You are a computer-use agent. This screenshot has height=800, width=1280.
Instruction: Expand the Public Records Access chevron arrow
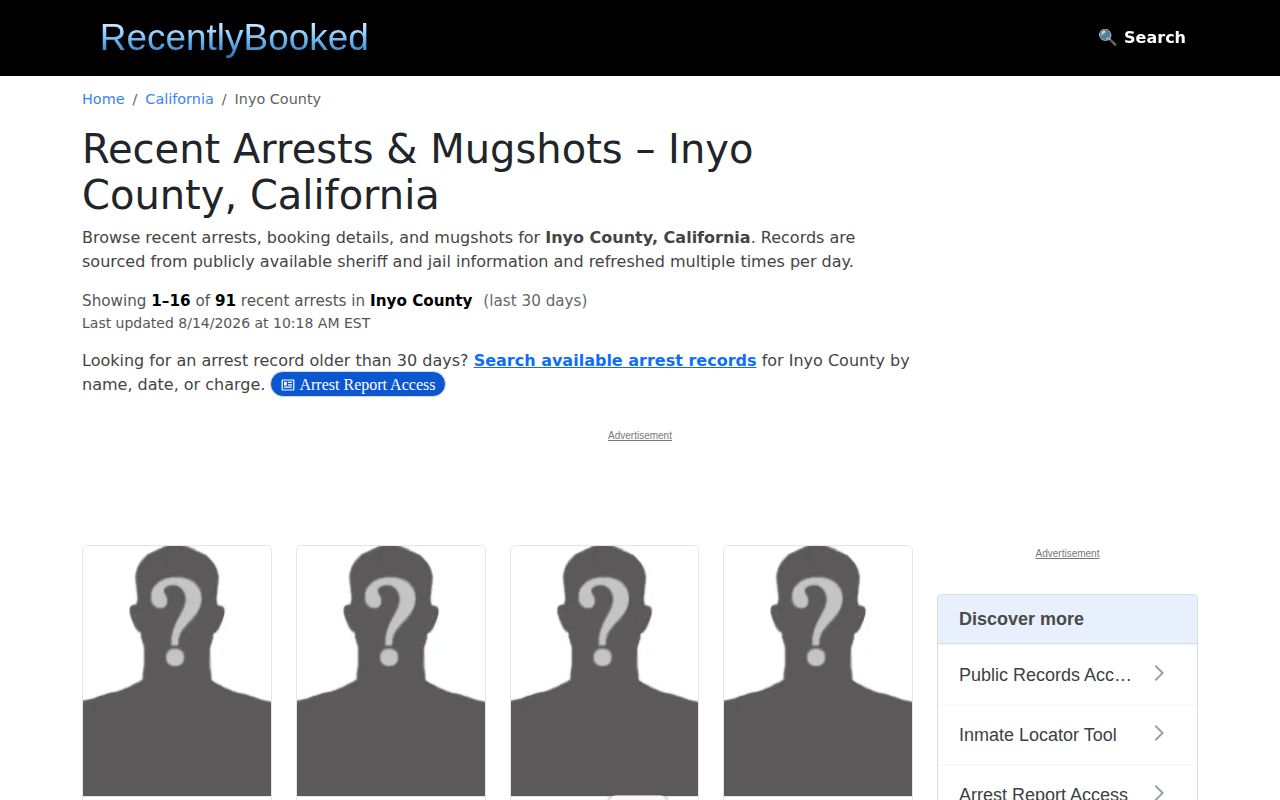[x=1159, y=673]
